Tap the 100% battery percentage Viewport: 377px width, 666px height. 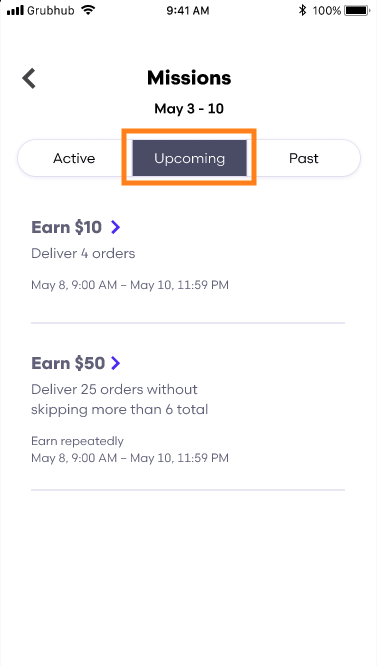click(327, 11)
